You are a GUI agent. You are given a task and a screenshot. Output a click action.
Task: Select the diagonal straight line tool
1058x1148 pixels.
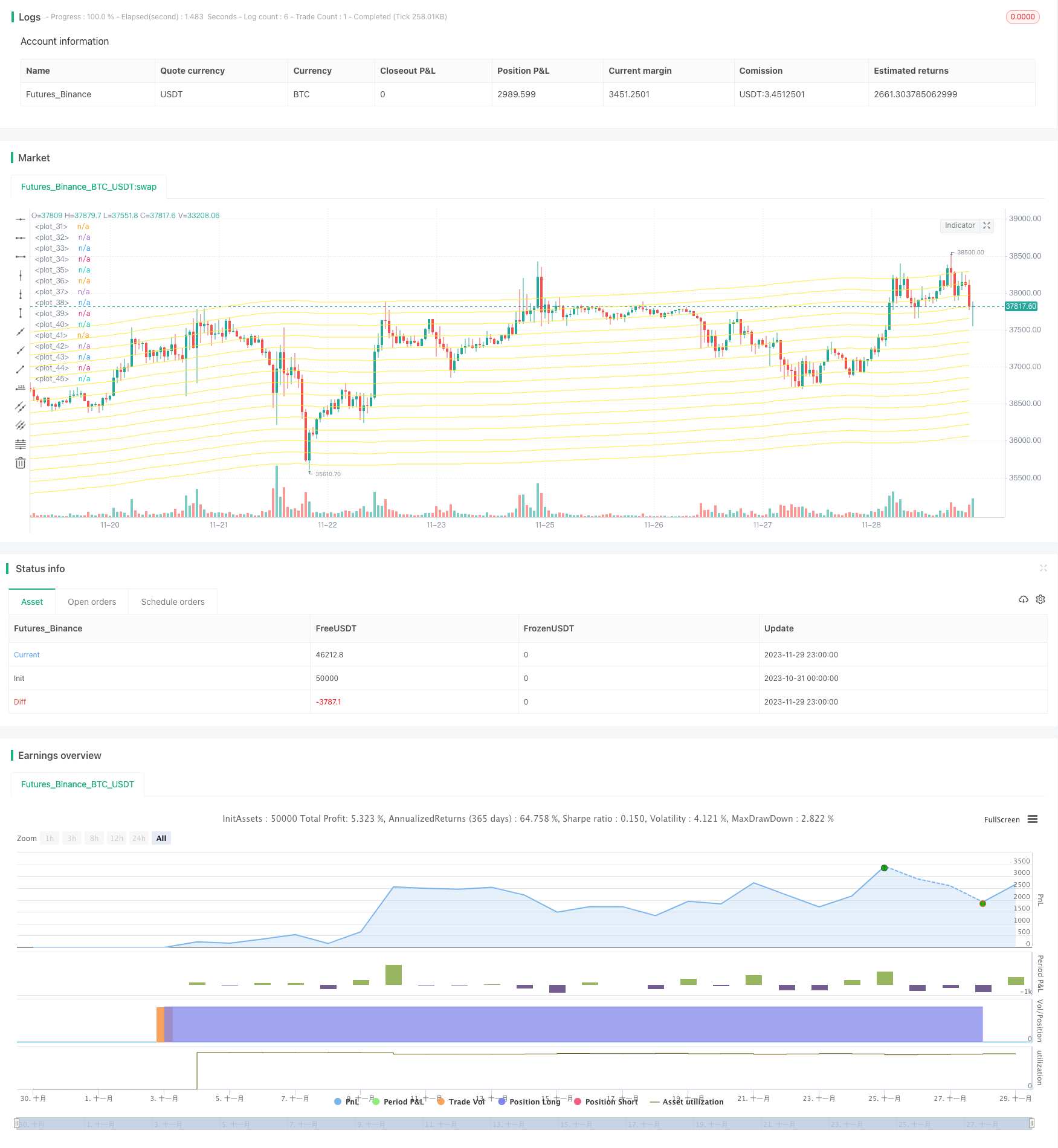click(x=21, y=332)
